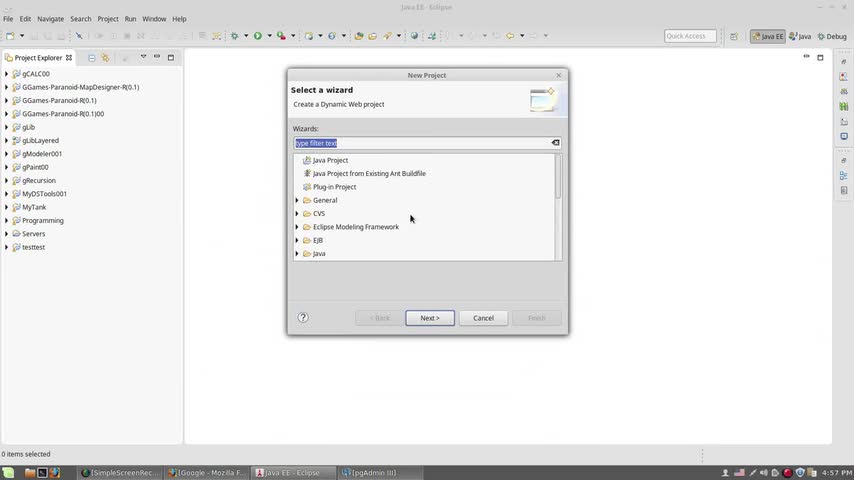The image size is (854, 480).
Task: Open the Search menu
Action: [81, 19]
